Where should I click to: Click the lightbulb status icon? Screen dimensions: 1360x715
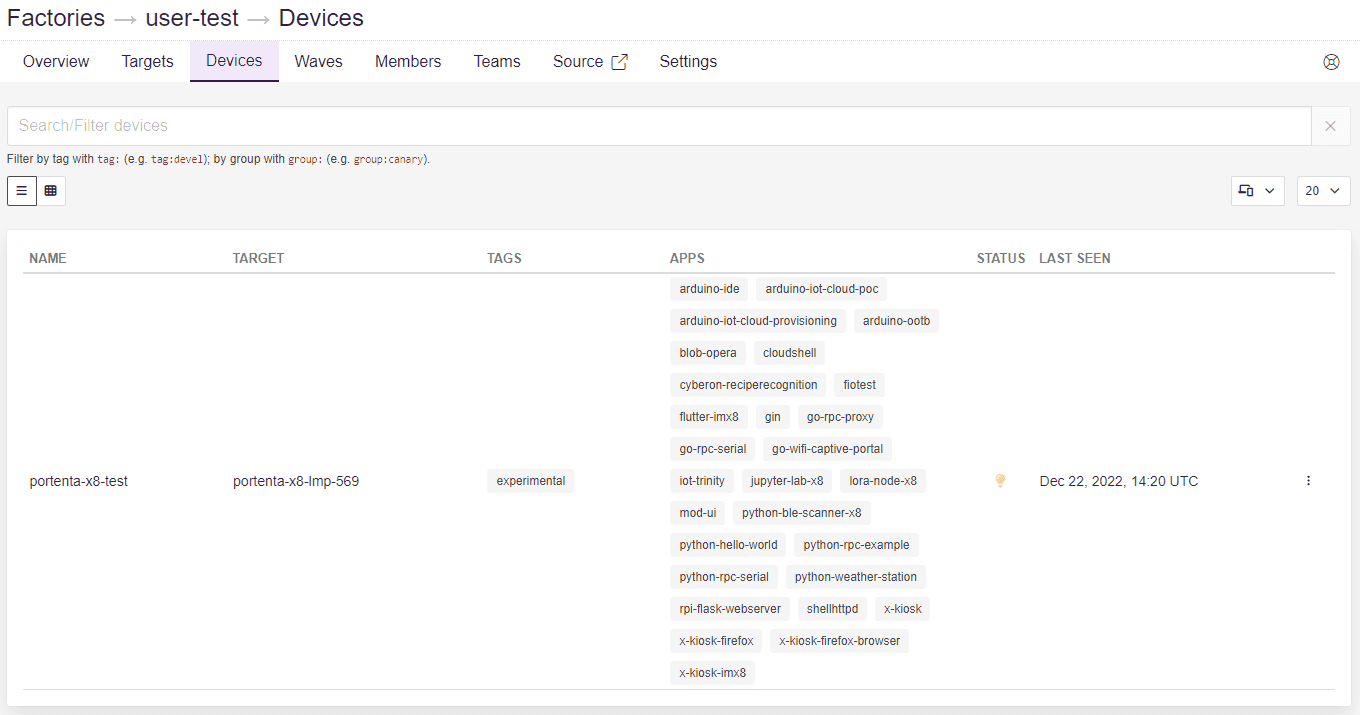pos(999,481)
